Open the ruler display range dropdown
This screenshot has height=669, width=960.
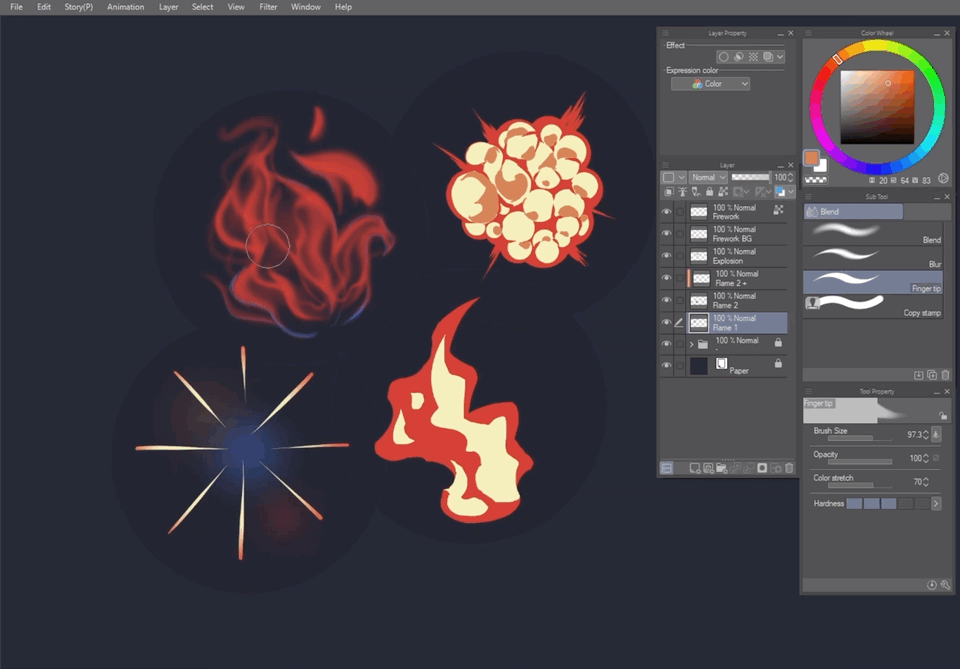tap(763, 192)
